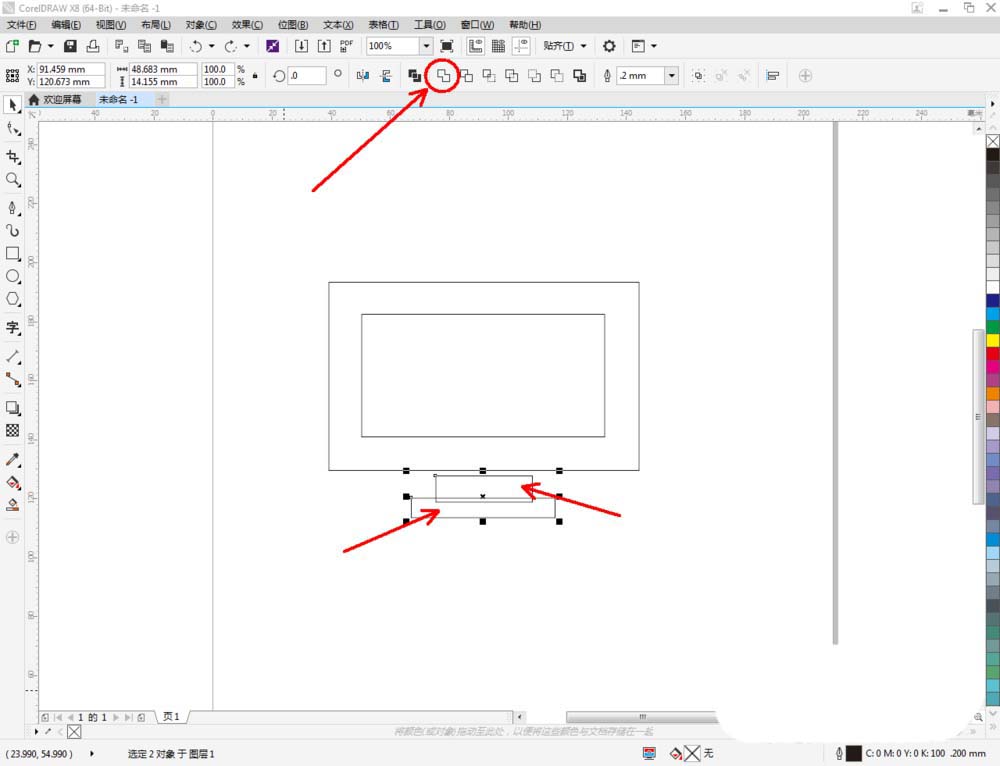Viewport: 1000px width, 766px height.
Task: Open the 对象(C) menu
Action: click(x=201, y=25)
